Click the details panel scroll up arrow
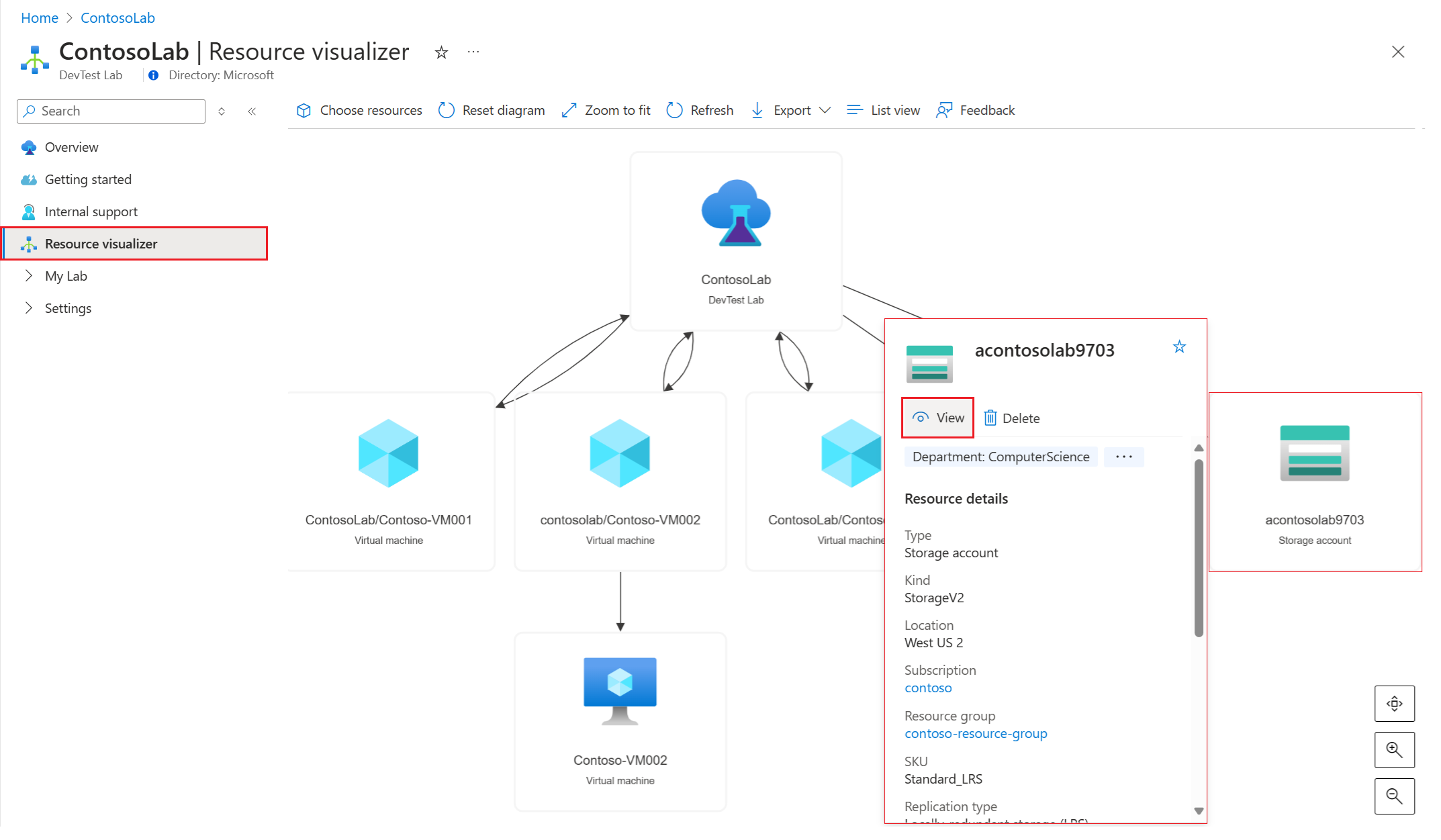The width and height of the screenshot is (1441, 840). point(1199,448)
